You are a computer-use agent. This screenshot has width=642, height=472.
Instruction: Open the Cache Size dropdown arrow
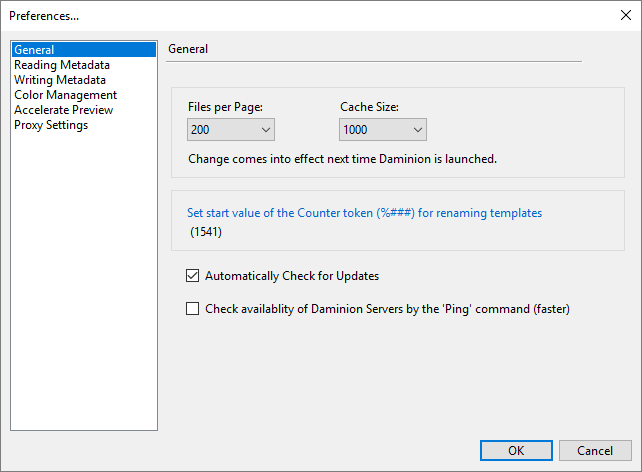417,130
